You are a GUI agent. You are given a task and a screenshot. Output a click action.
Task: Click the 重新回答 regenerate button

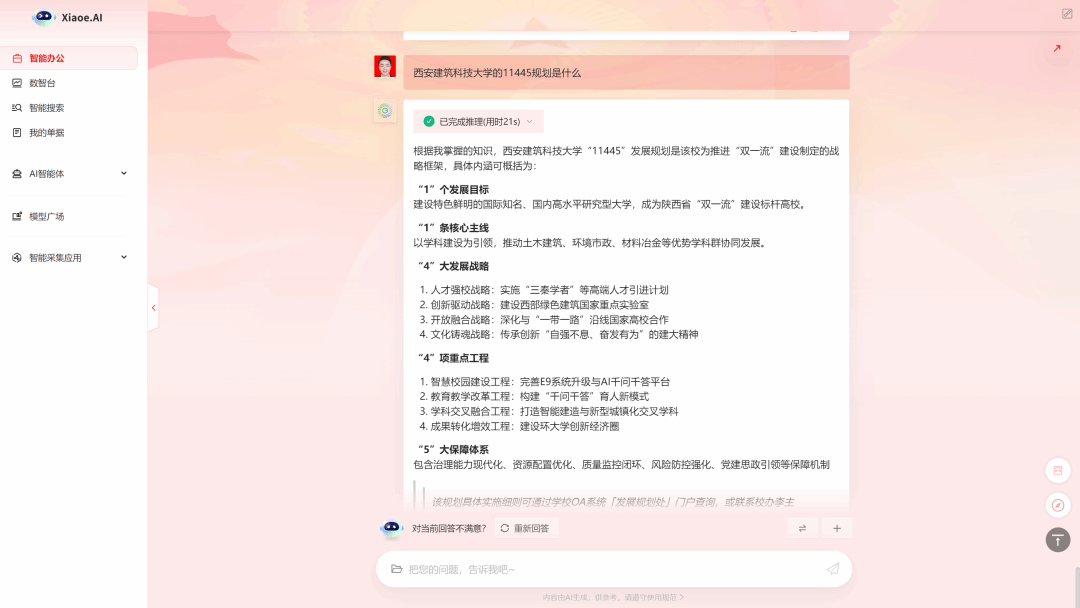(x=525, y=528)
